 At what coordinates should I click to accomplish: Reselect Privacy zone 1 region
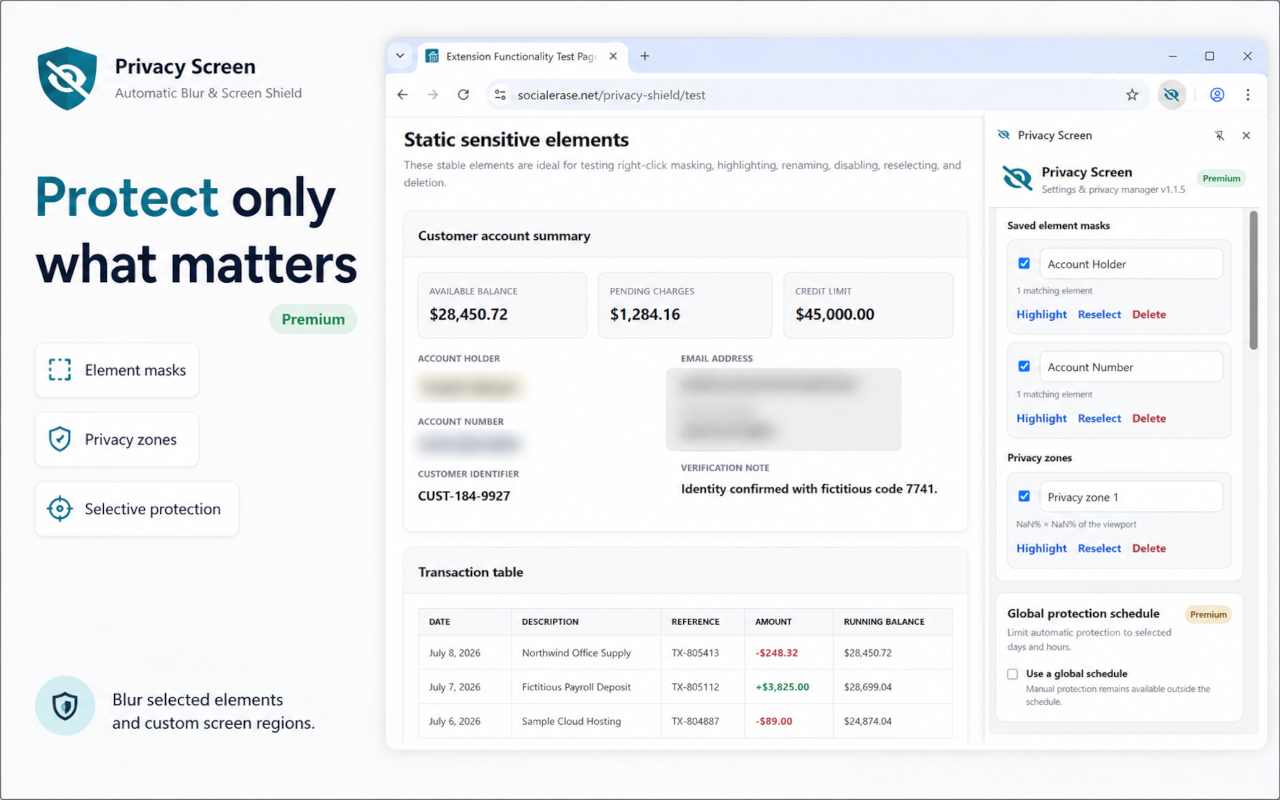click(1100, 548)
